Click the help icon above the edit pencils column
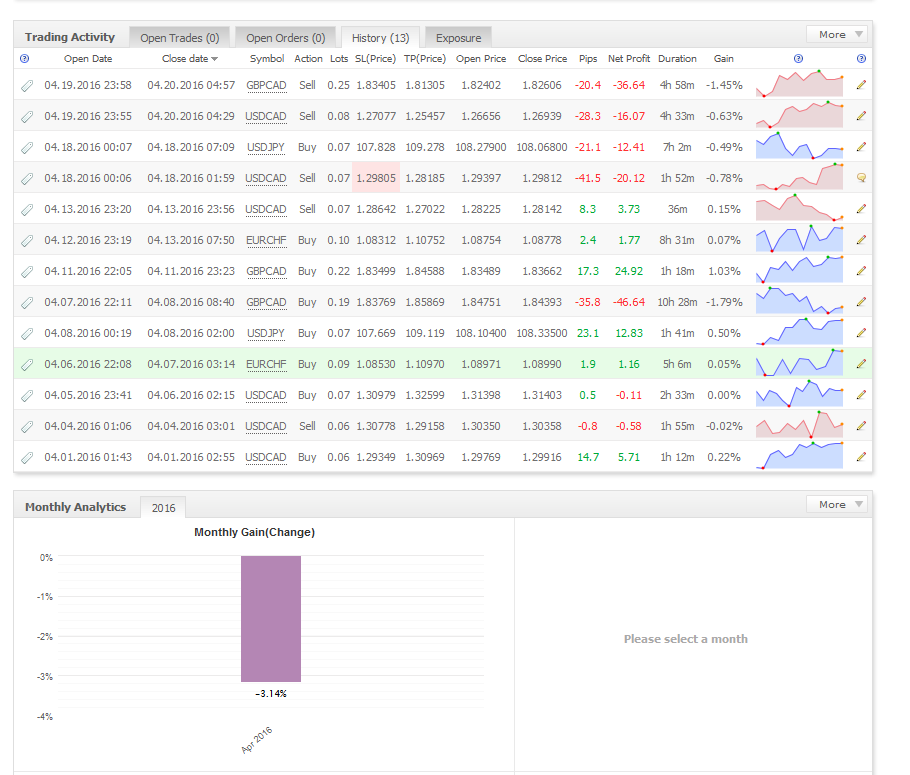Image resolution: width=910 pixels, height=775 pixels. 861,59
